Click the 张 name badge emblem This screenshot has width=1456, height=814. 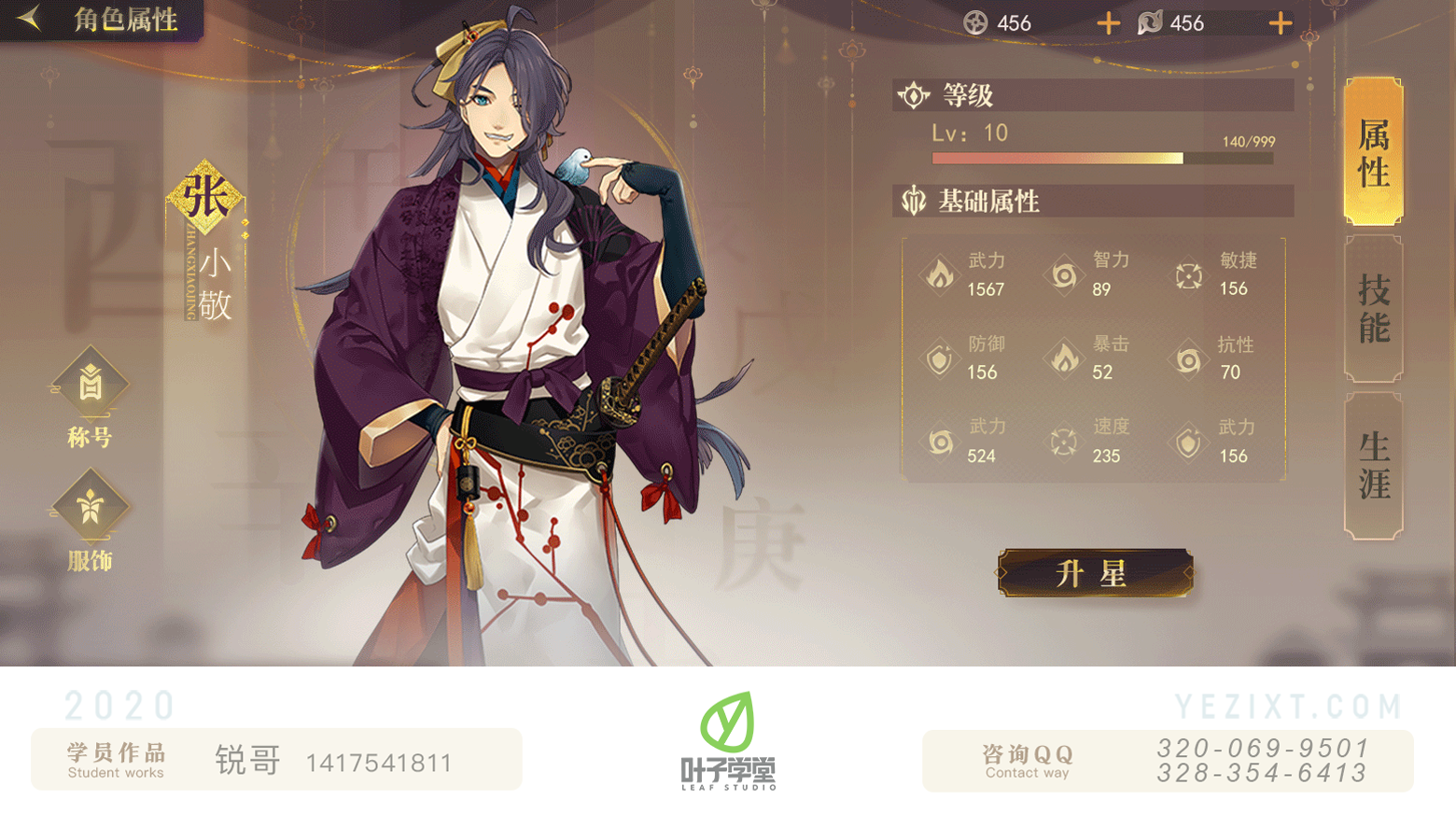205,197
